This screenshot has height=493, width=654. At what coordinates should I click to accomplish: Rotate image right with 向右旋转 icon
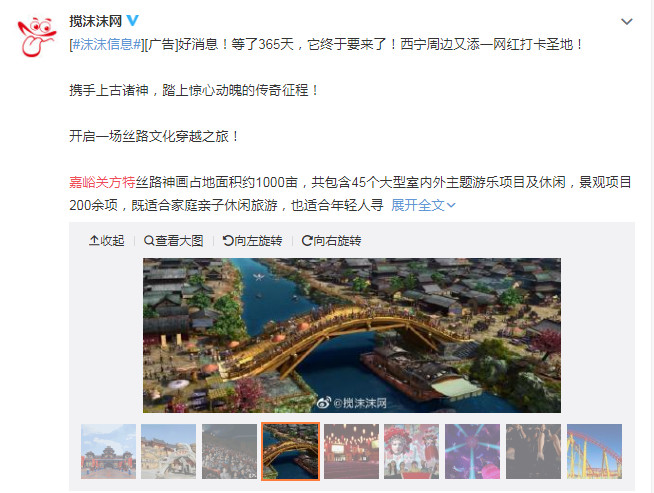[x=307, y=241]
